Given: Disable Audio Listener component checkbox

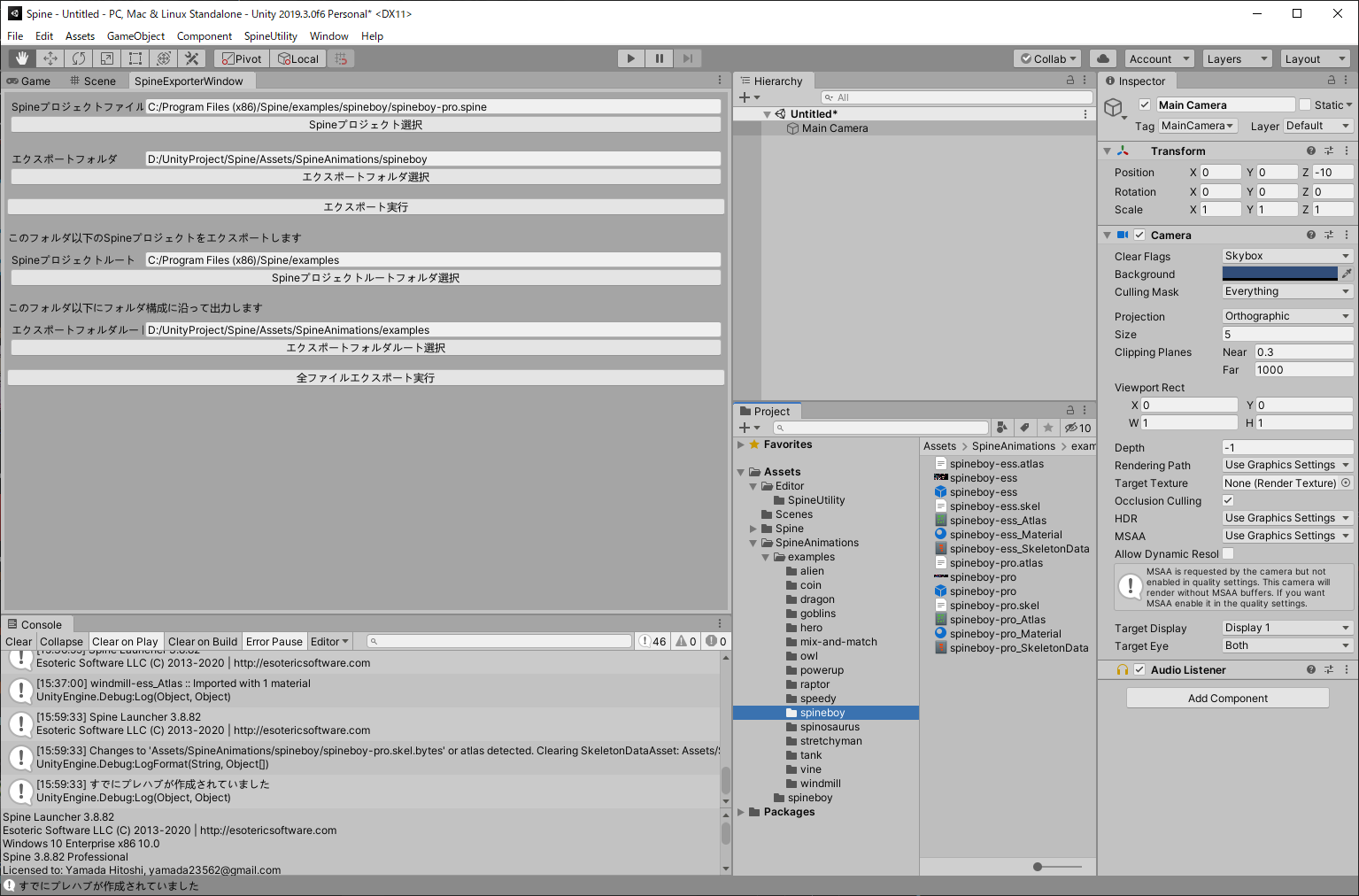Looking at the screenshot, I should [x=1139, y=669].
